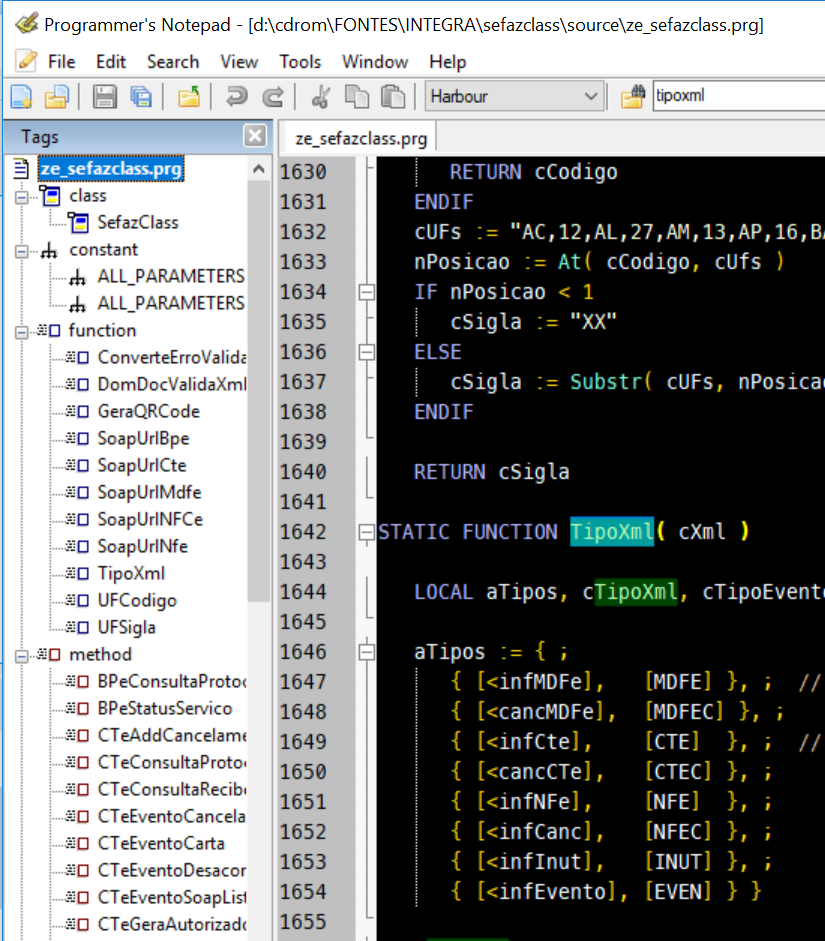Toggle code fold marker at line 1646
The image size is (825, 941).
pos(366,652)
